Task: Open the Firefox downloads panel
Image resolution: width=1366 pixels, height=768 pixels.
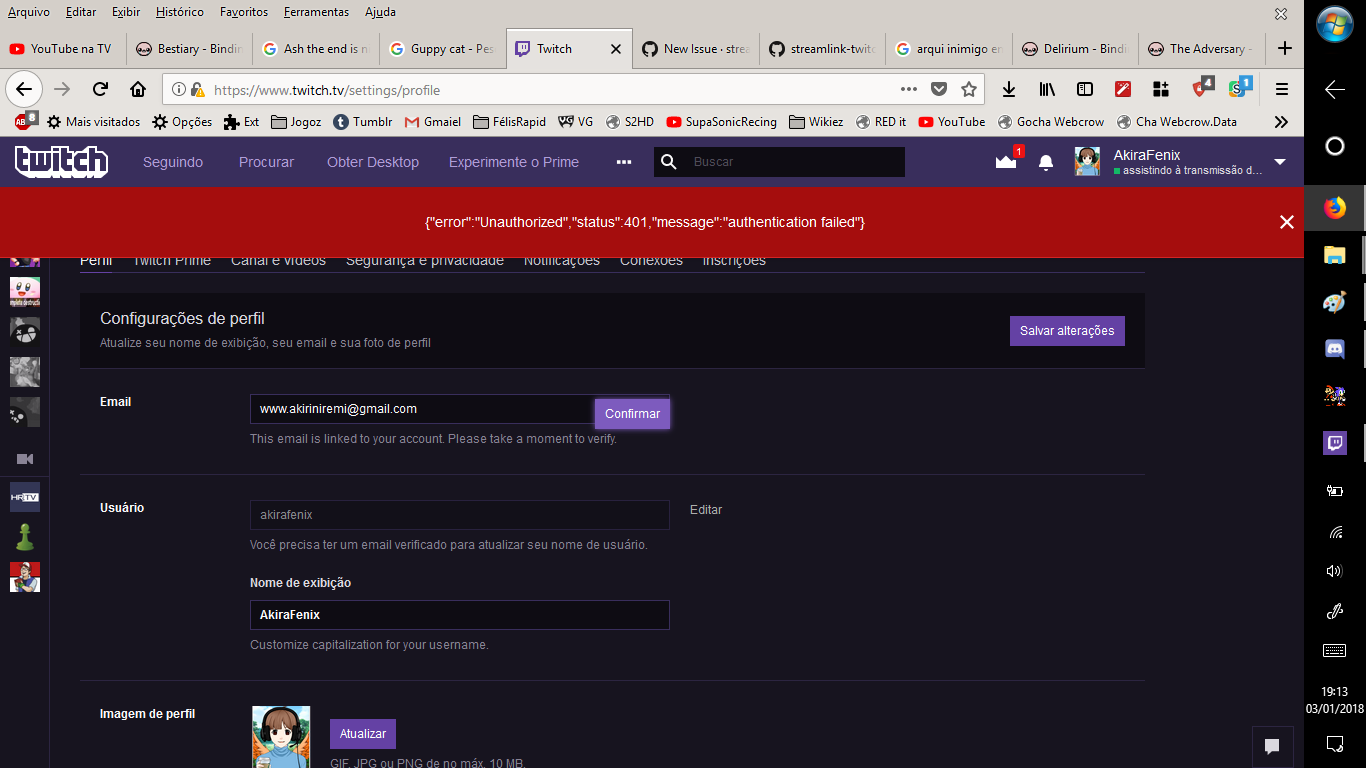Action: coord(1008,89)
